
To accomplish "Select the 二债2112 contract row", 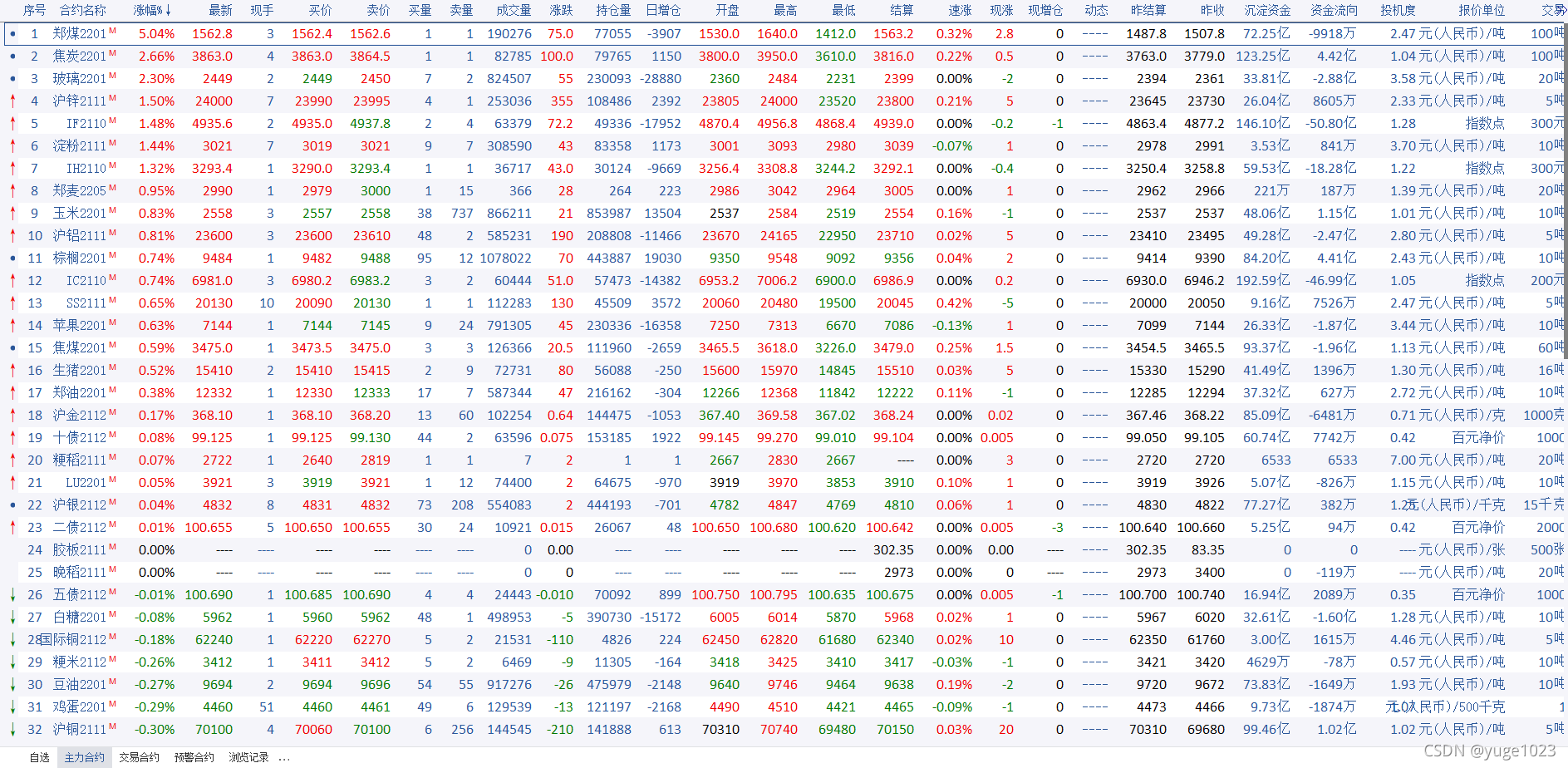I will [784, 528].
